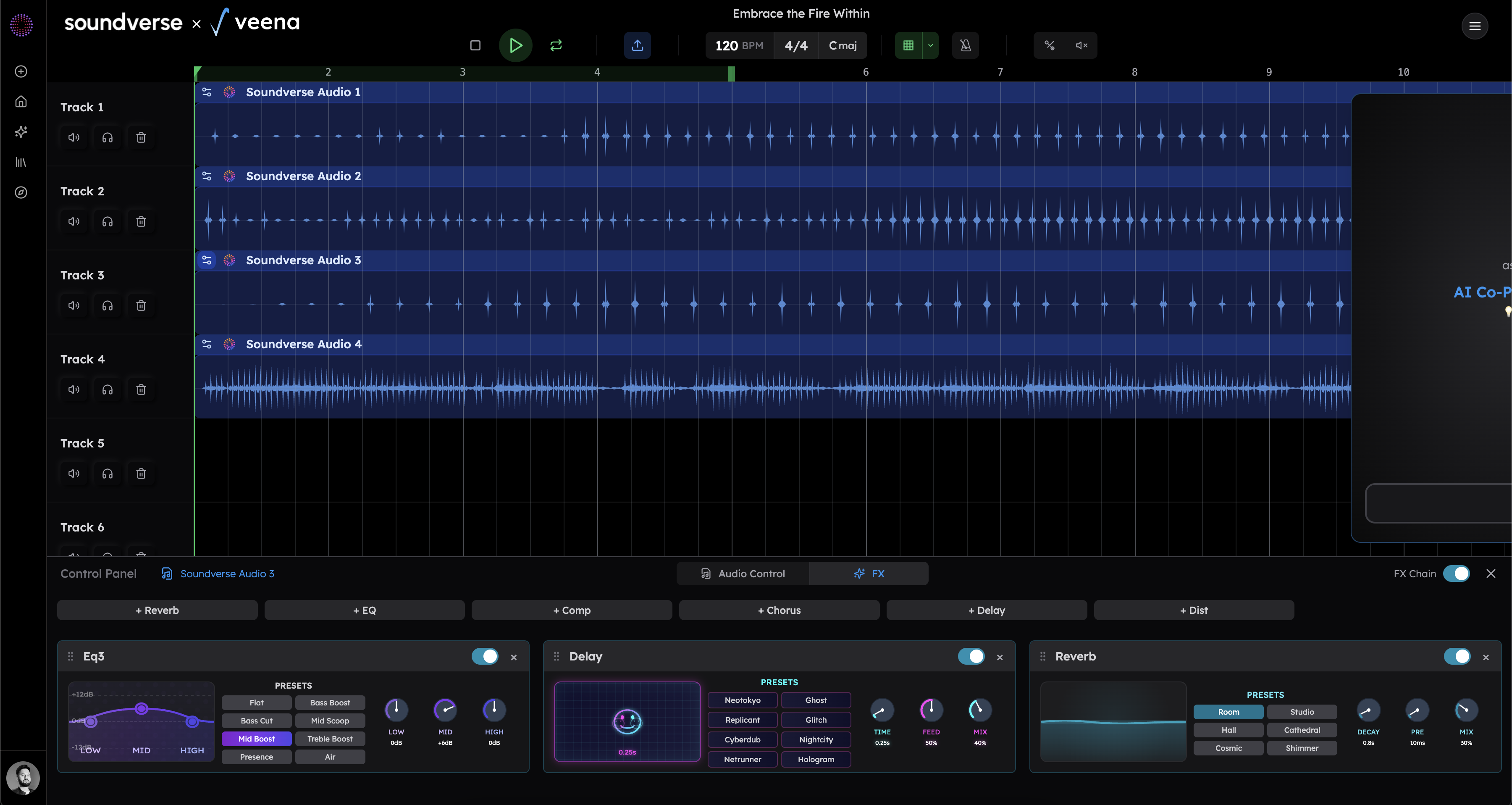This screenshot has height=805, width=1512.
Task: Toggle the FX Chain switch
Action: click(1456, 573)
